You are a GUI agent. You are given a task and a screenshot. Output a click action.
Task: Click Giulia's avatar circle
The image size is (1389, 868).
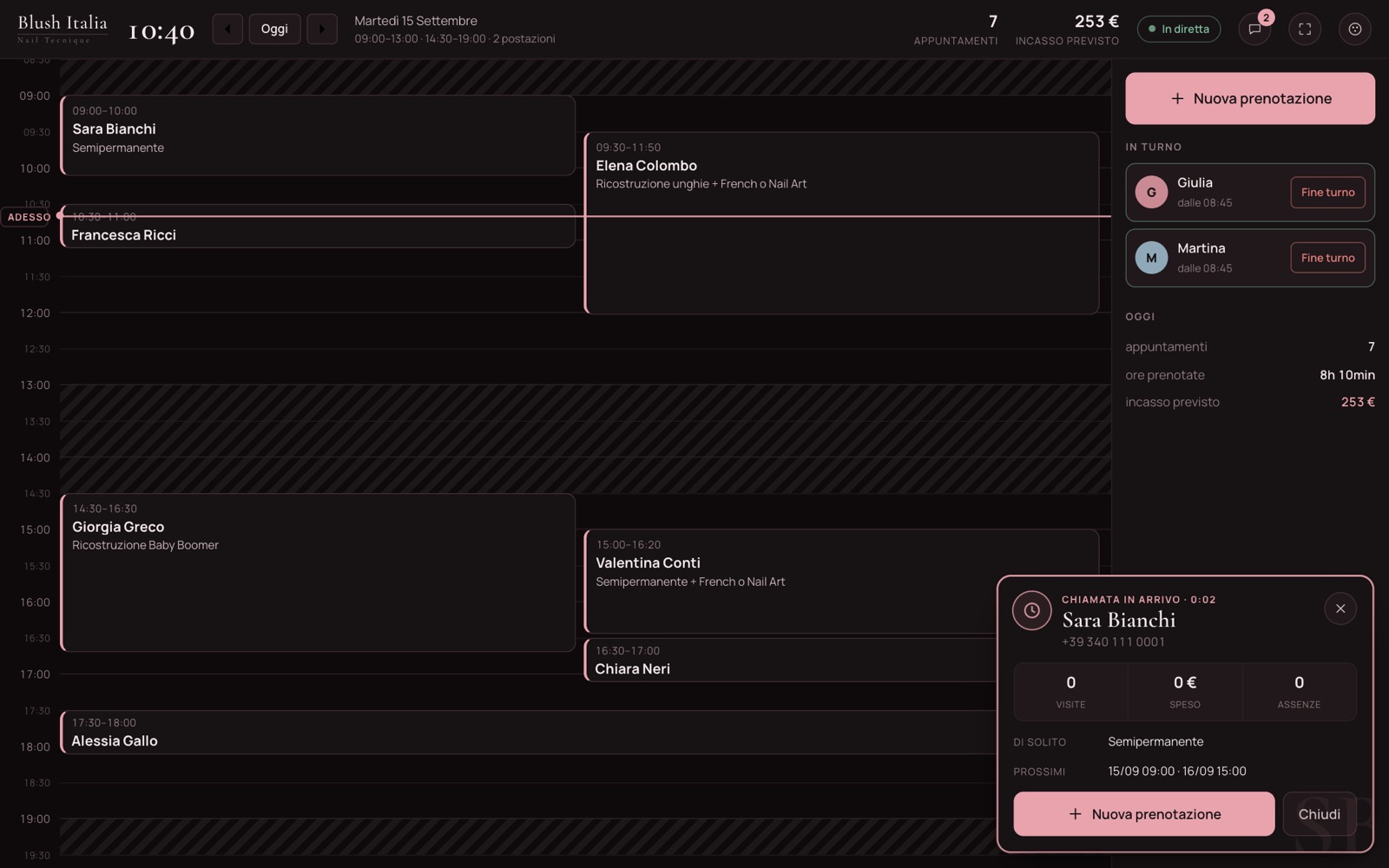[x=1151, y=193]
